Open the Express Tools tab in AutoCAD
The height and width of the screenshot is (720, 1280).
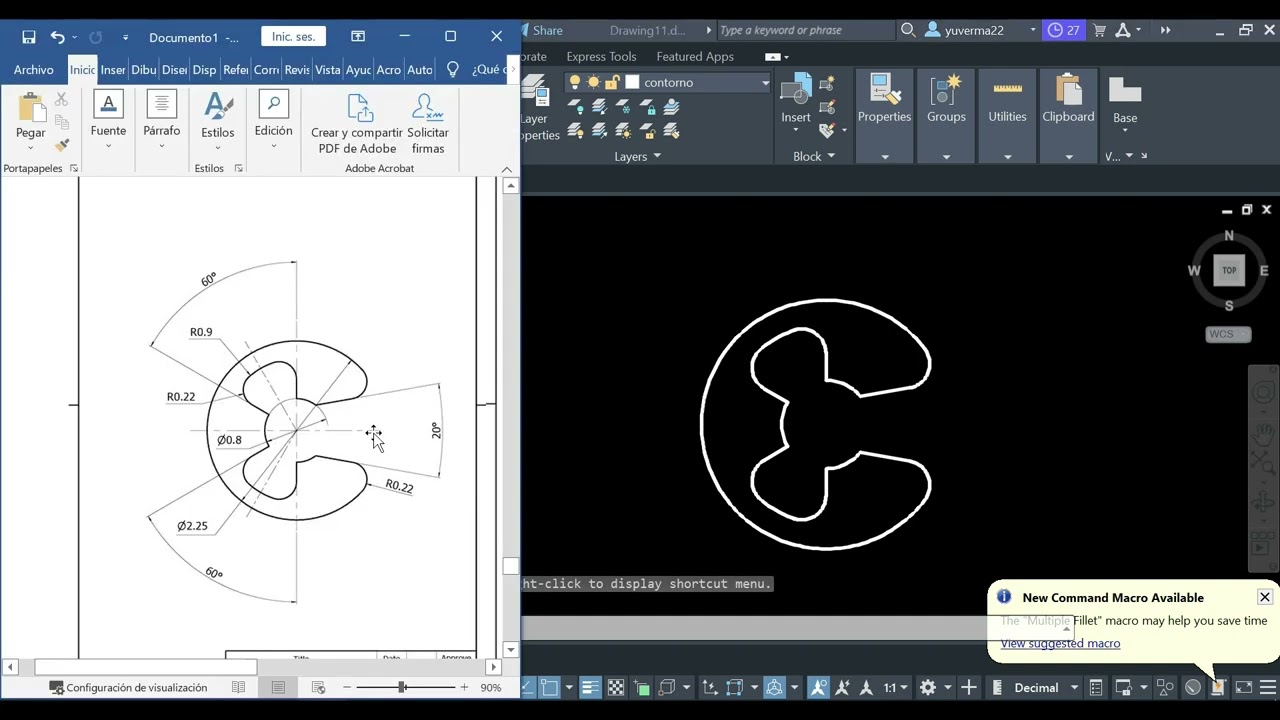[x=601, y=56]
